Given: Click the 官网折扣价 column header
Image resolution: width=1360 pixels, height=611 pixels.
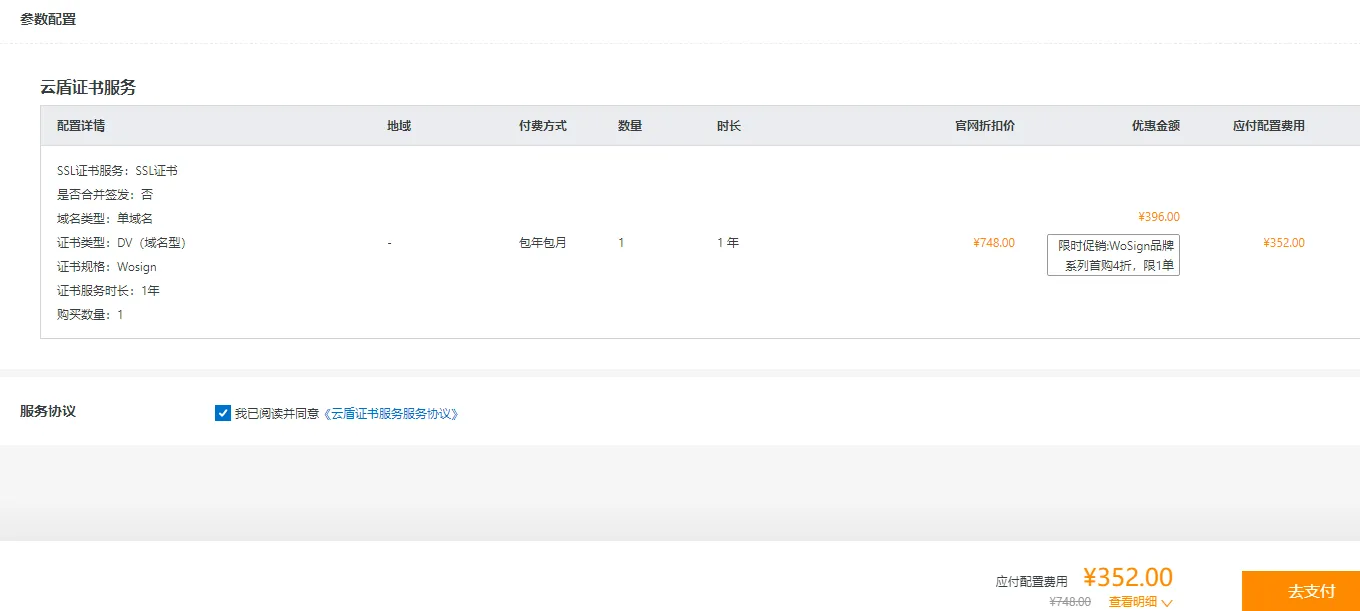Looking at the screenshot, I should coord(985,126).
